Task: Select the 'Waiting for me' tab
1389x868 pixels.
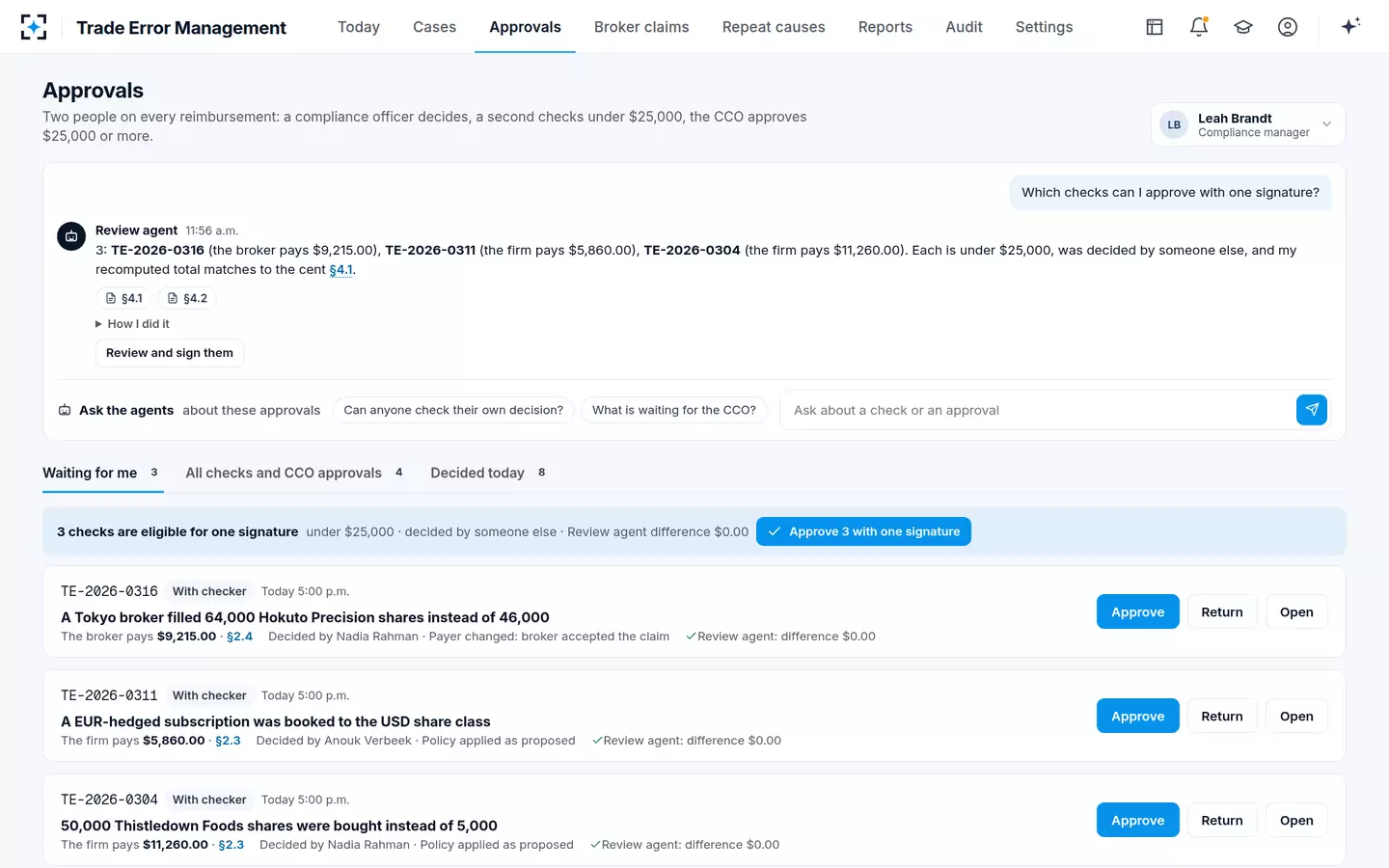Action: 103,473
